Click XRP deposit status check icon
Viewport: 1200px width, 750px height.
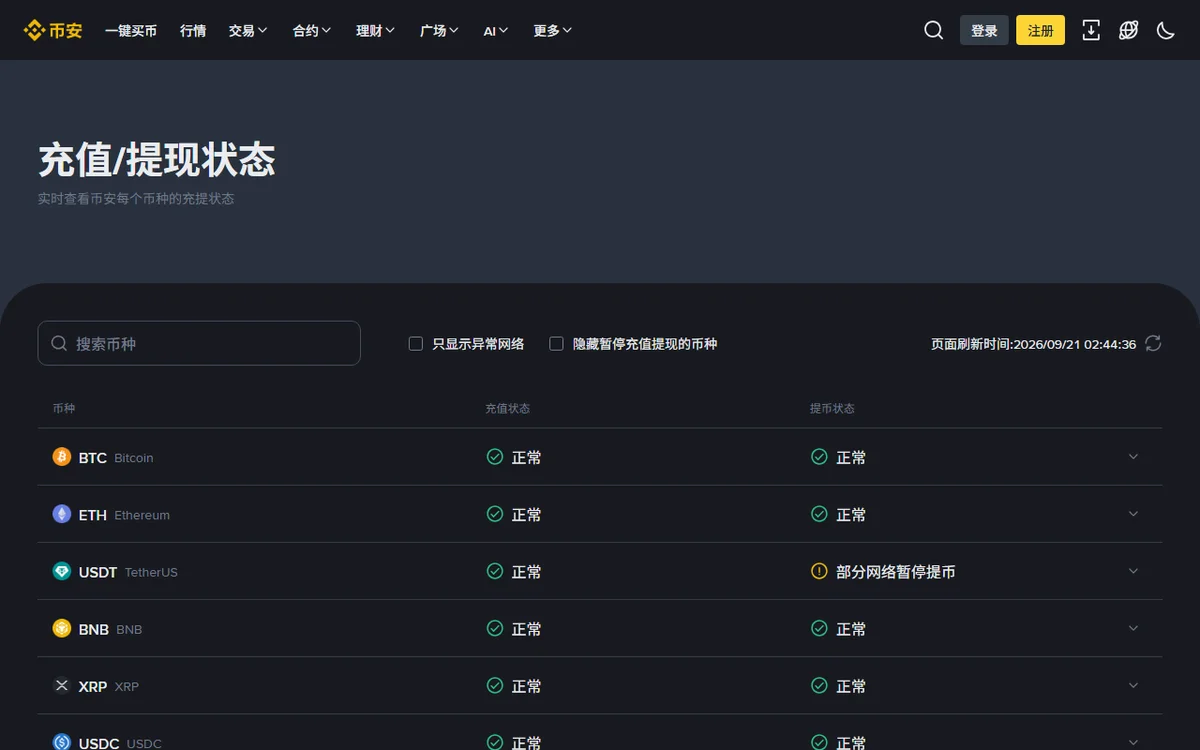point(495,685)
